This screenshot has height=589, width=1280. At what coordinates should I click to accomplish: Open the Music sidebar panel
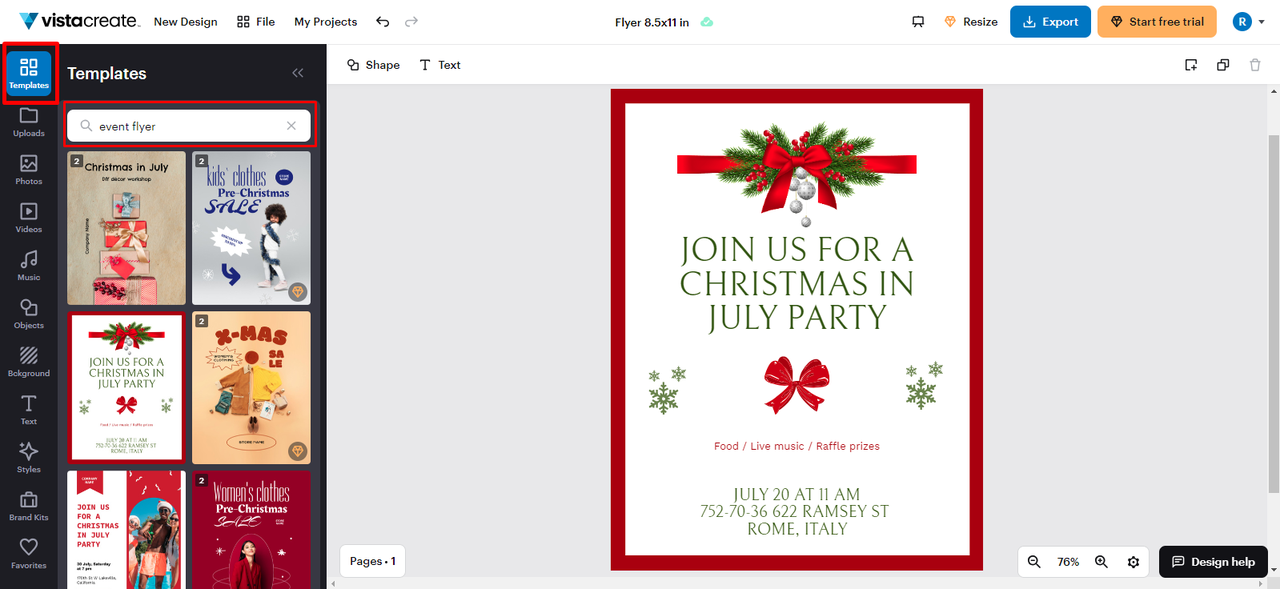click(x=29, y=265)
